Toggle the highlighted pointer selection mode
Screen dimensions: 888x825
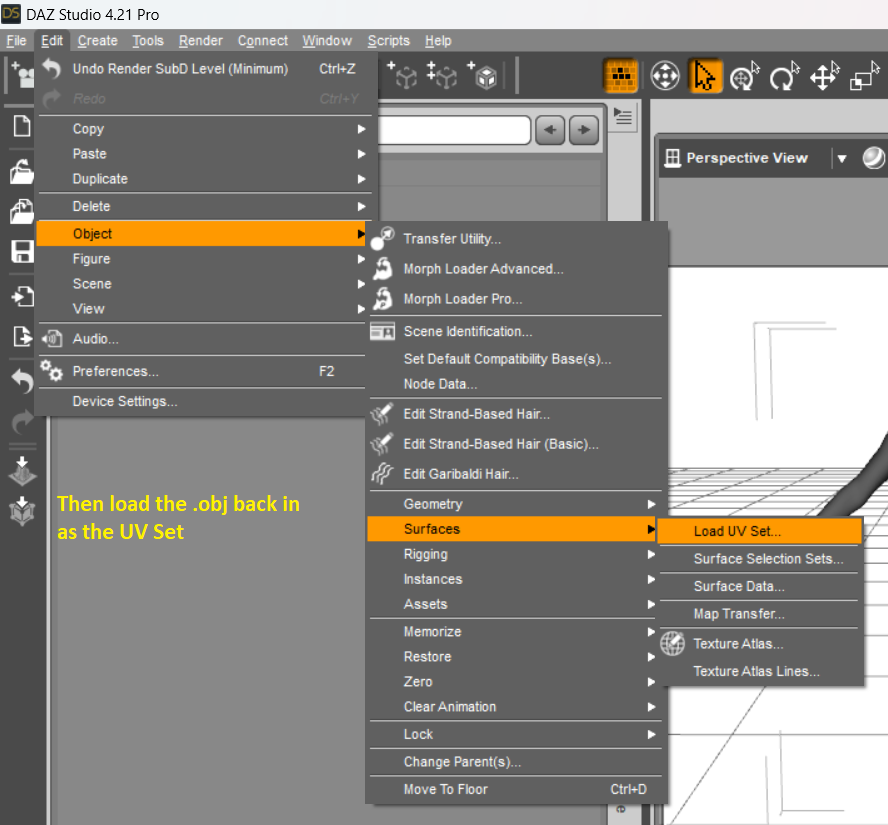[705, 76]
